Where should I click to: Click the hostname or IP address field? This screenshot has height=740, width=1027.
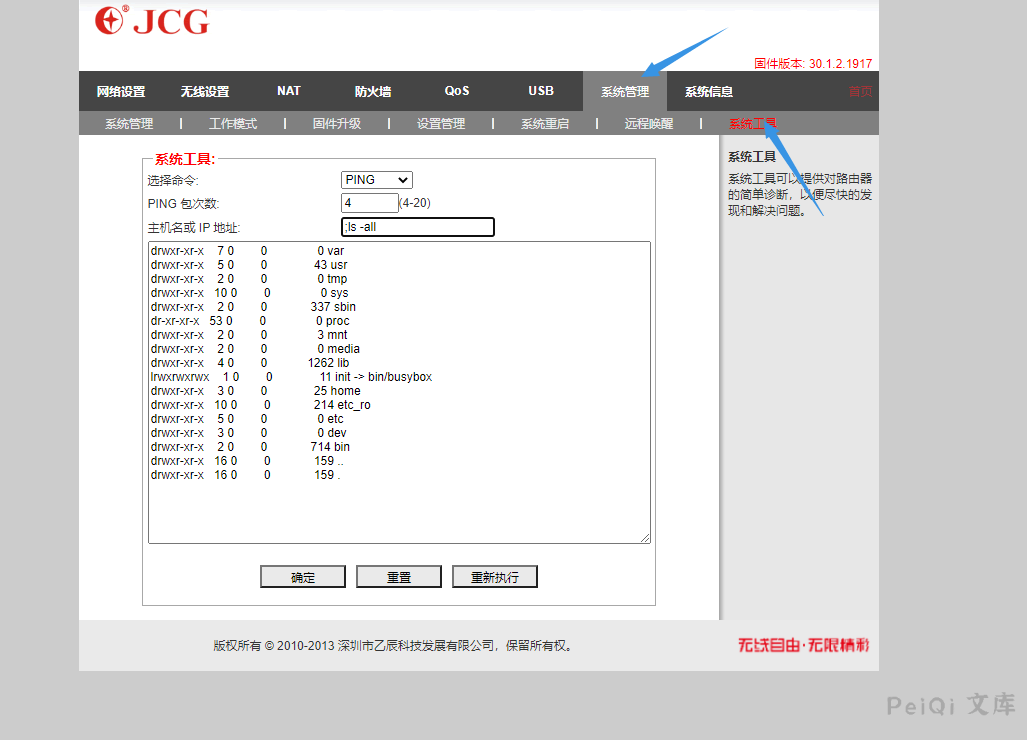(417, 227)
